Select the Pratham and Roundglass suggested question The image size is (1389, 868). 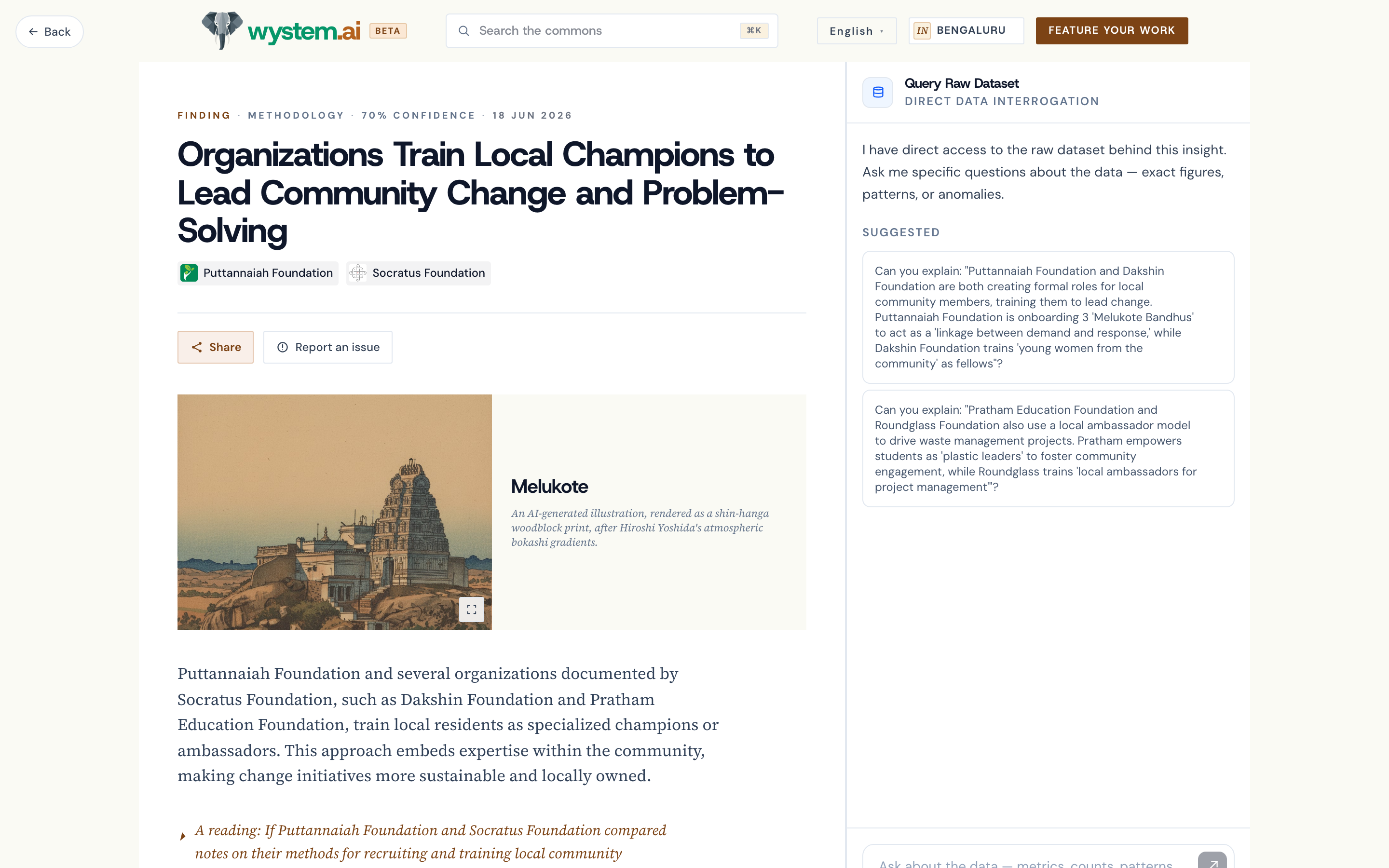tap(1048, 448)
